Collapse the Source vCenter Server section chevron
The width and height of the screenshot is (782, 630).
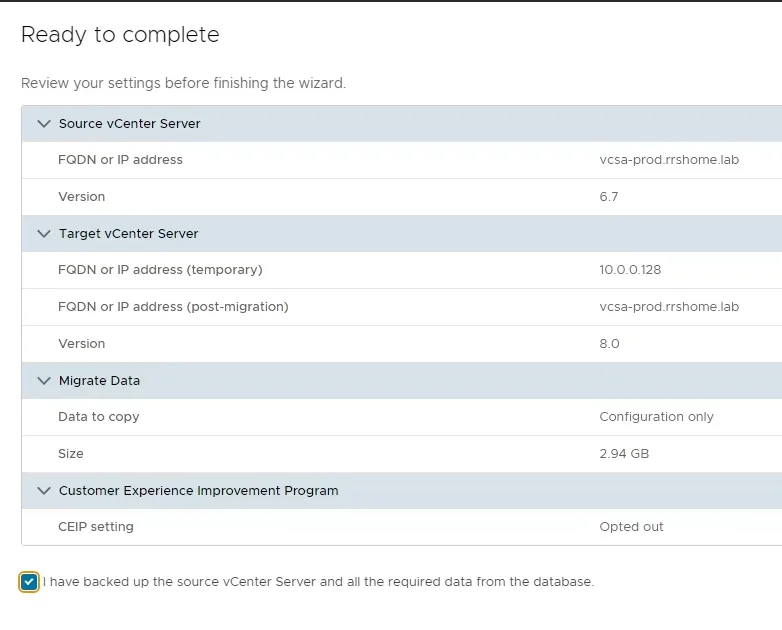(43, 124)
